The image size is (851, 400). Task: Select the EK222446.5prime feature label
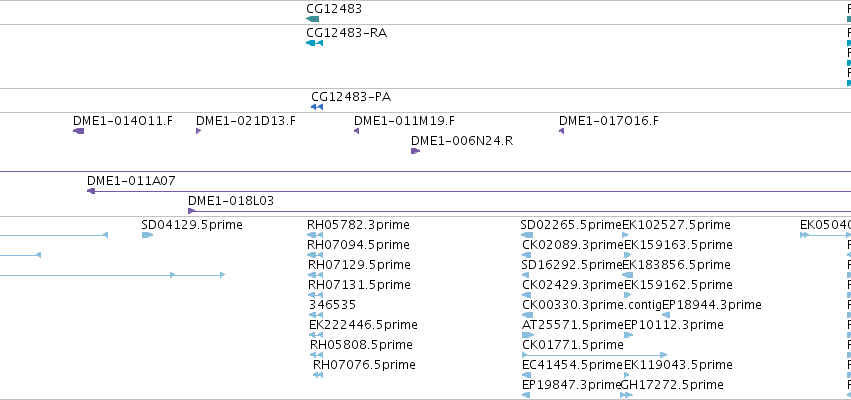363,325
